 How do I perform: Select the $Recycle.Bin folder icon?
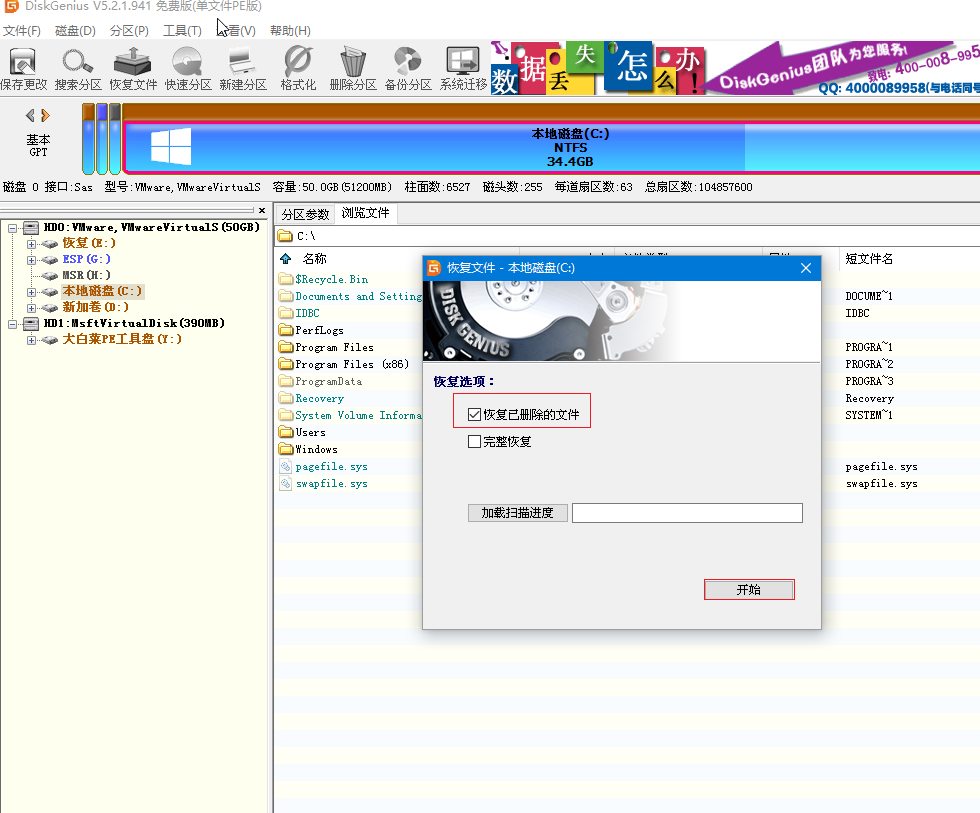pyautogui.click(x=286, y=279)
